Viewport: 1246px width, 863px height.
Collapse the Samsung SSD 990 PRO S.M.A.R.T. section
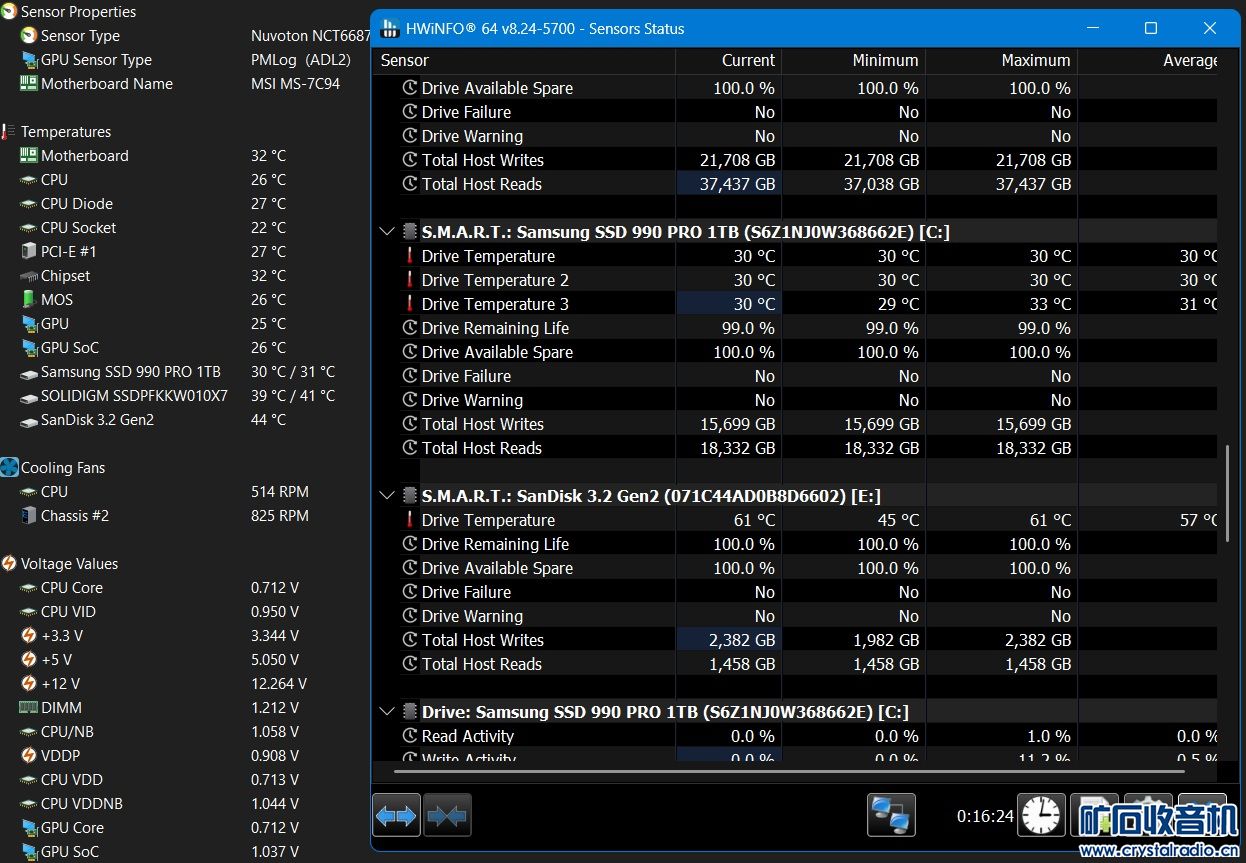[387, 232]
